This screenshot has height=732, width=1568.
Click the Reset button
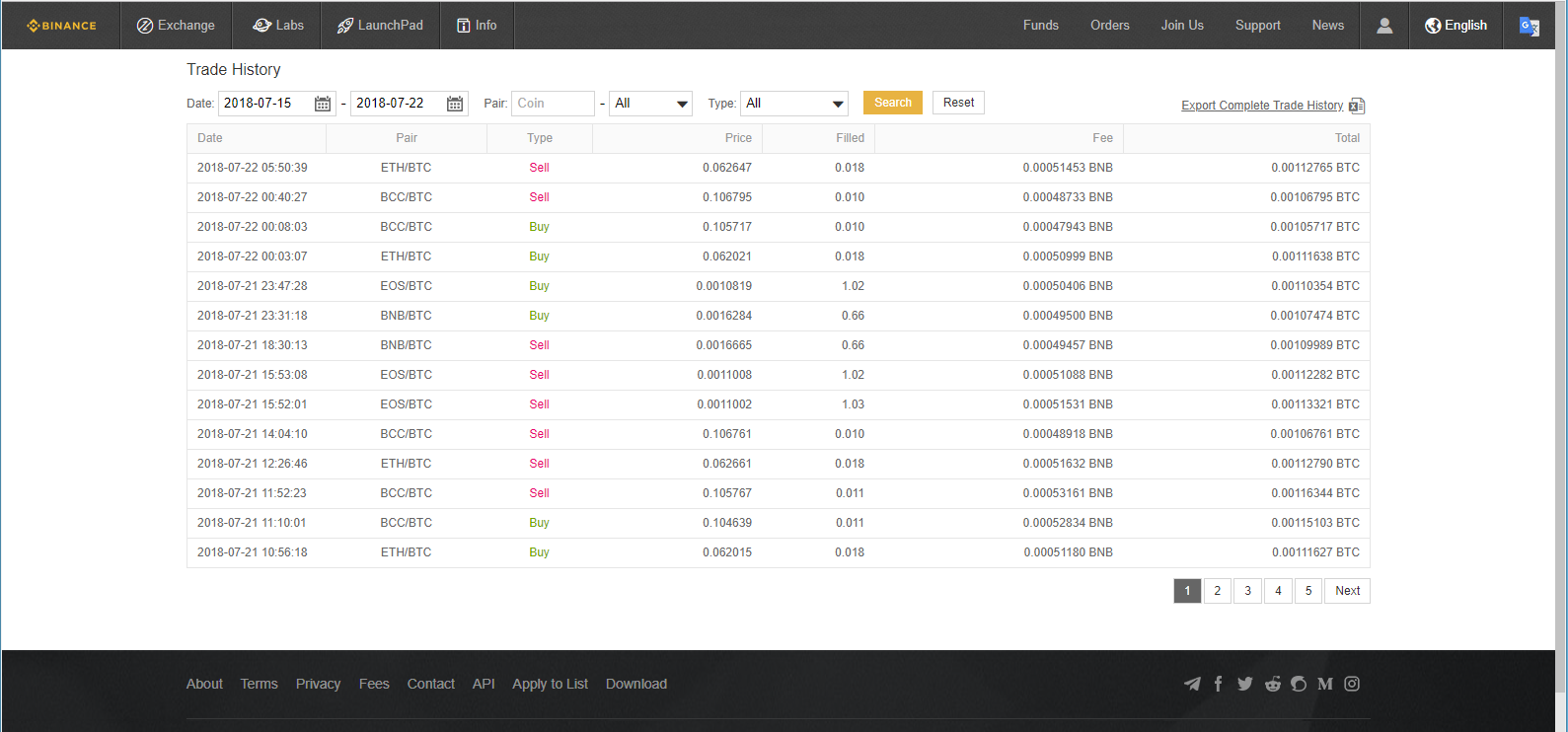pos(958,103)
